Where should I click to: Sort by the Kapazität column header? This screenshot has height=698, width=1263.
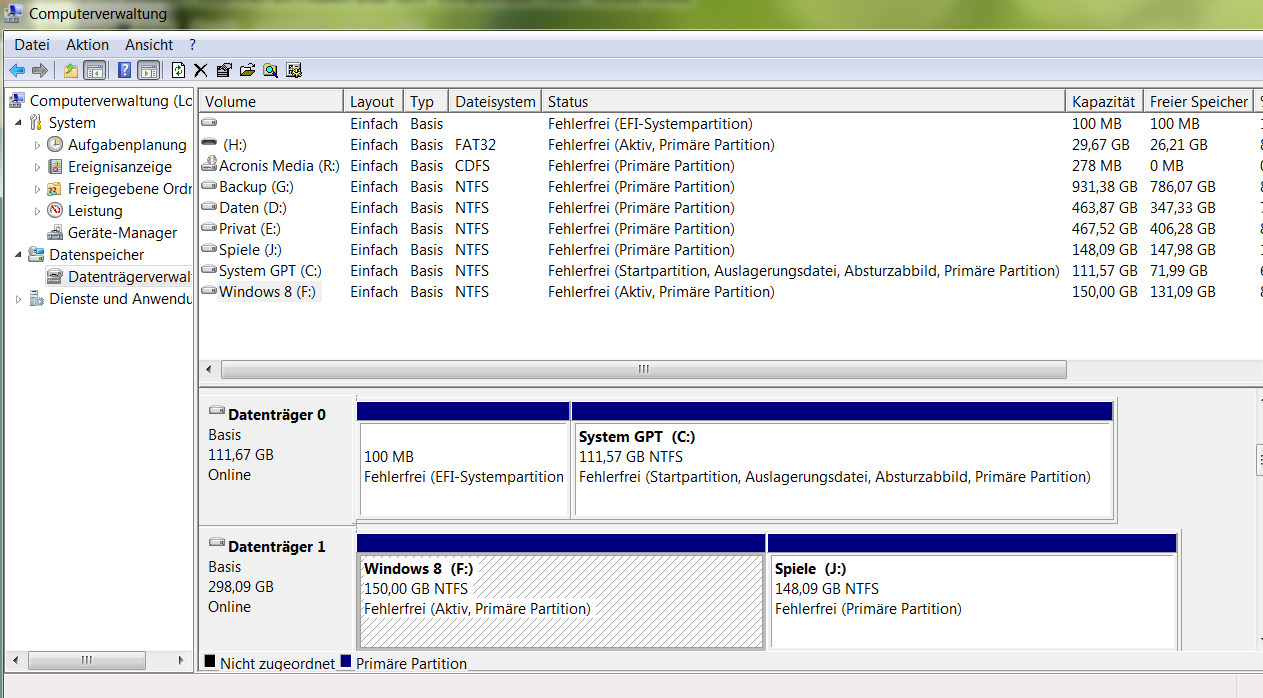click(1104, 102)
